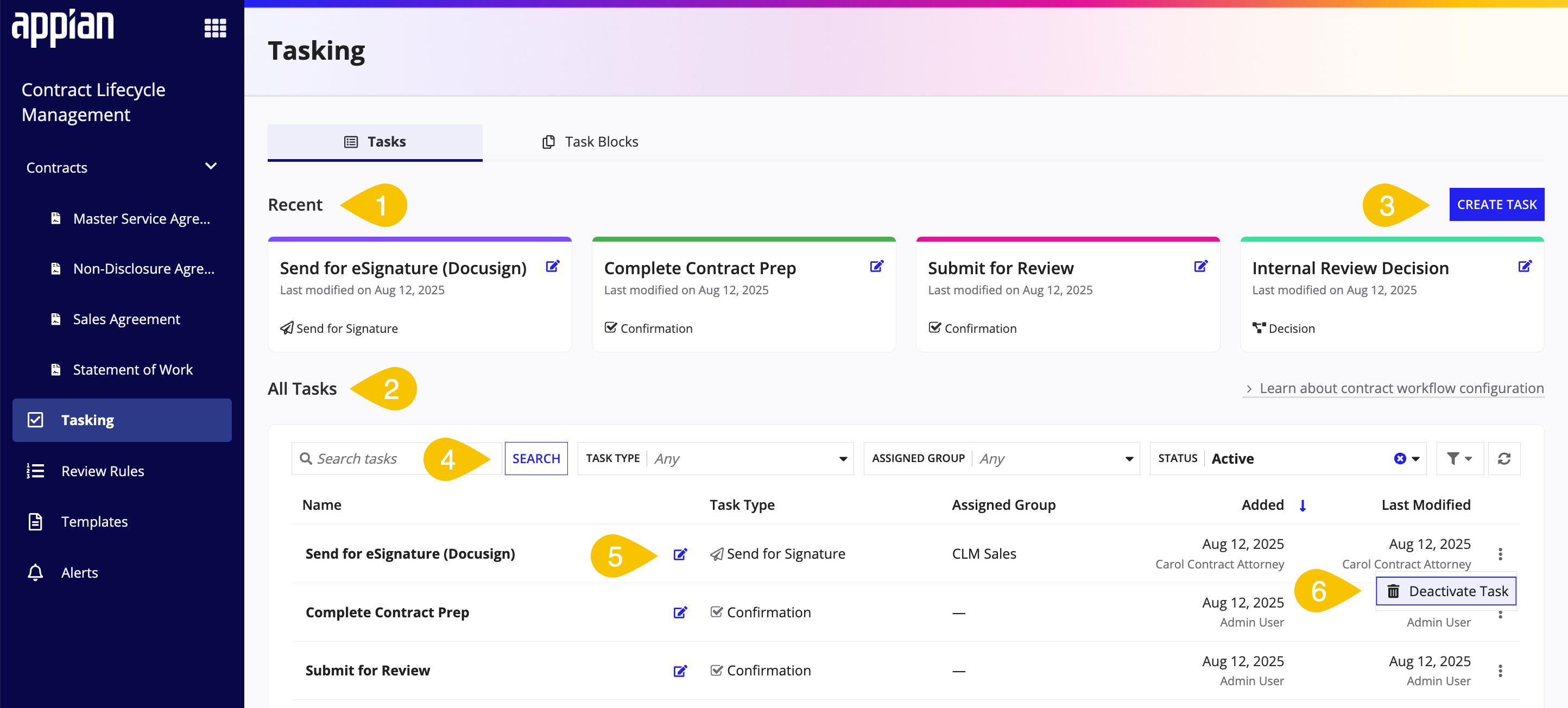Click the CREATE TASK button
Screen dimensions: 1568x708
coord(1496,205)
